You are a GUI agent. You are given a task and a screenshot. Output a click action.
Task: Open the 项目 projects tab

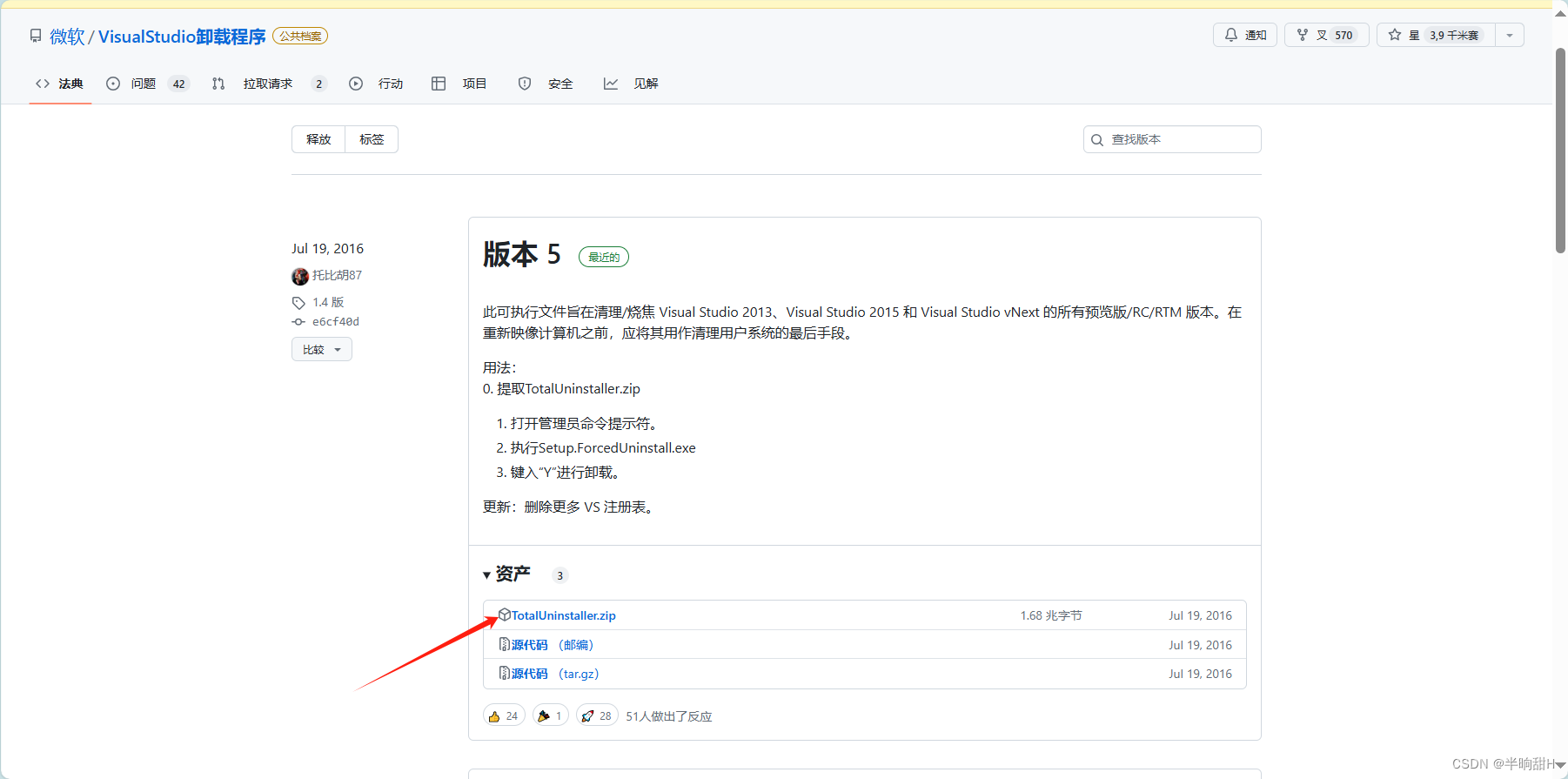click(x=459, y=84)
